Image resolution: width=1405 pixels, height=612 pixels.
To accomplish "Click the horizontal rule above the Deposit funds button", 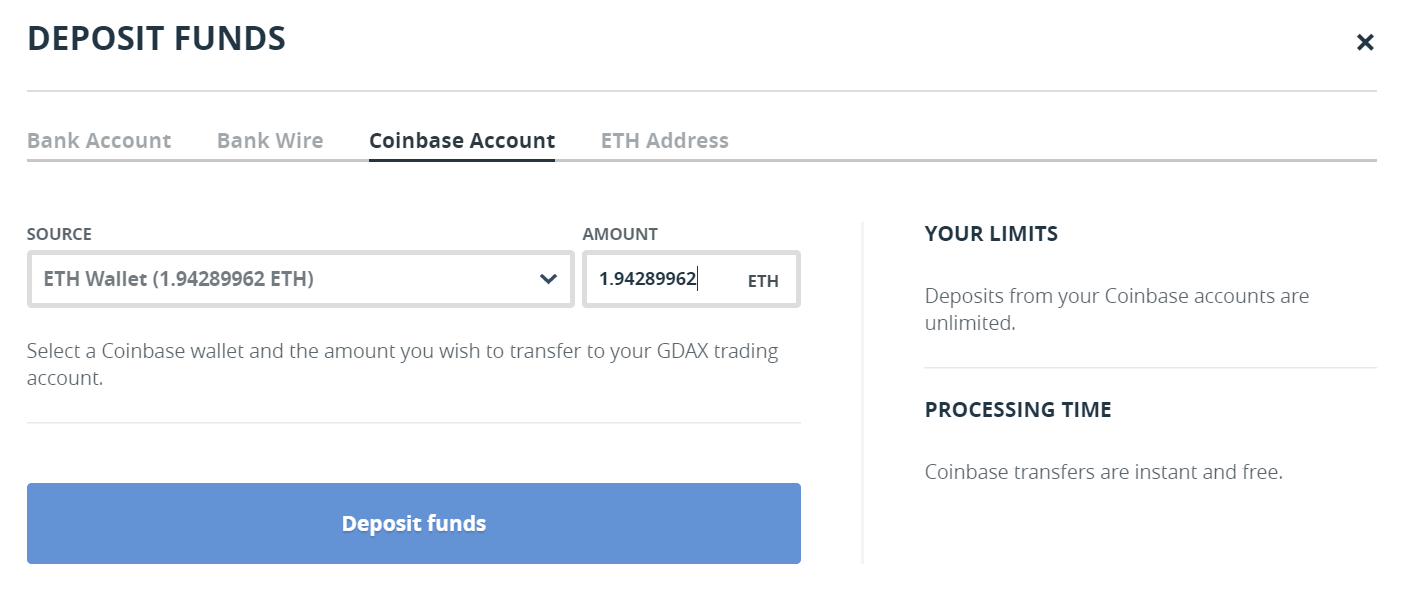I will [414, 423].
